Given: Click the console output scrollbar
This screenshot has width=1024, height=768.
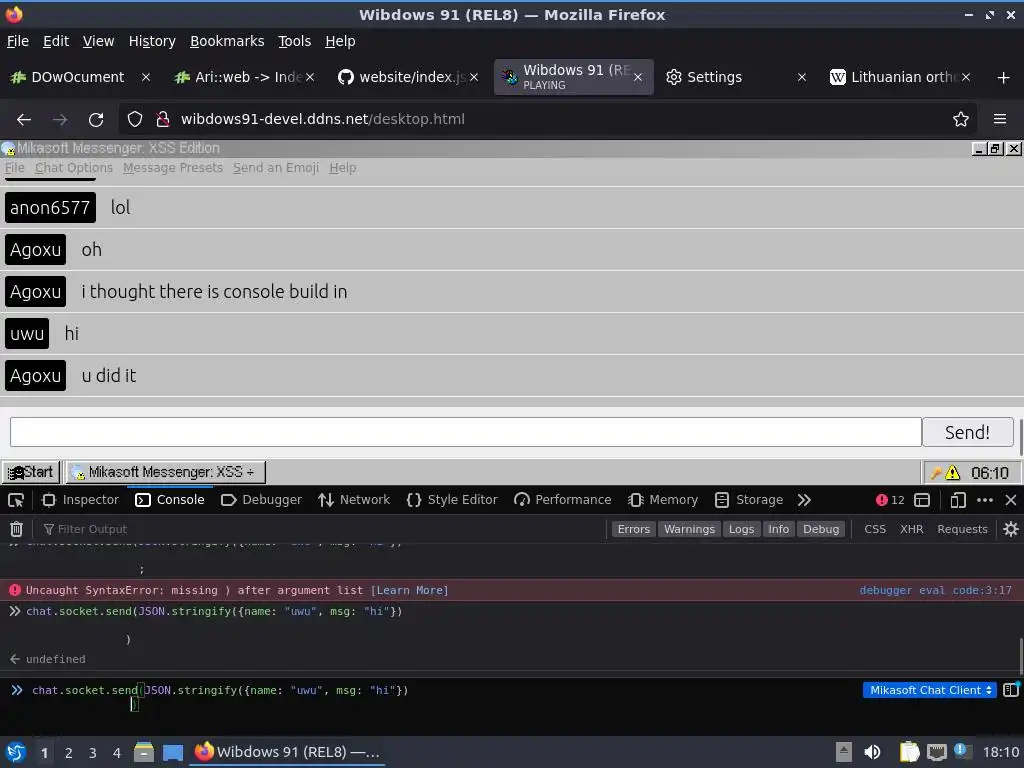Looking at the screenshot, I should coord(1021,655).
